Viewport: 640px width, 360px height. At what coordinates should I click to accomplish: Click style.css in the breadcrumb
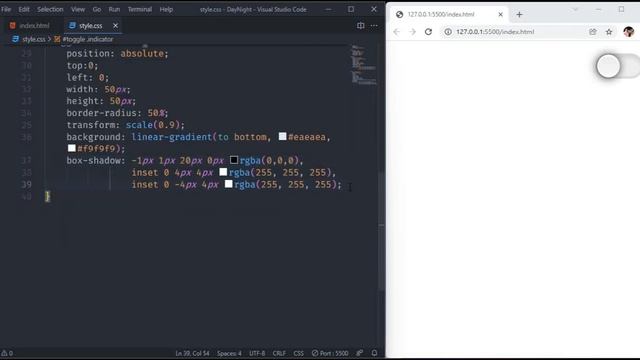pyautogui.click(x=33, y=39)
